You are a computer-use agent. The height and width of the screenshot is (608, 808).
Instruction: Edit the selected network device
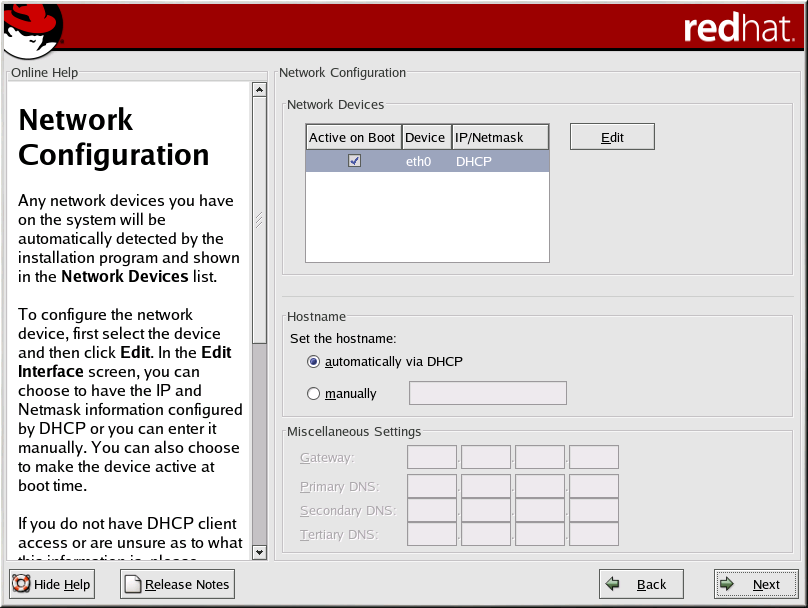612,137
